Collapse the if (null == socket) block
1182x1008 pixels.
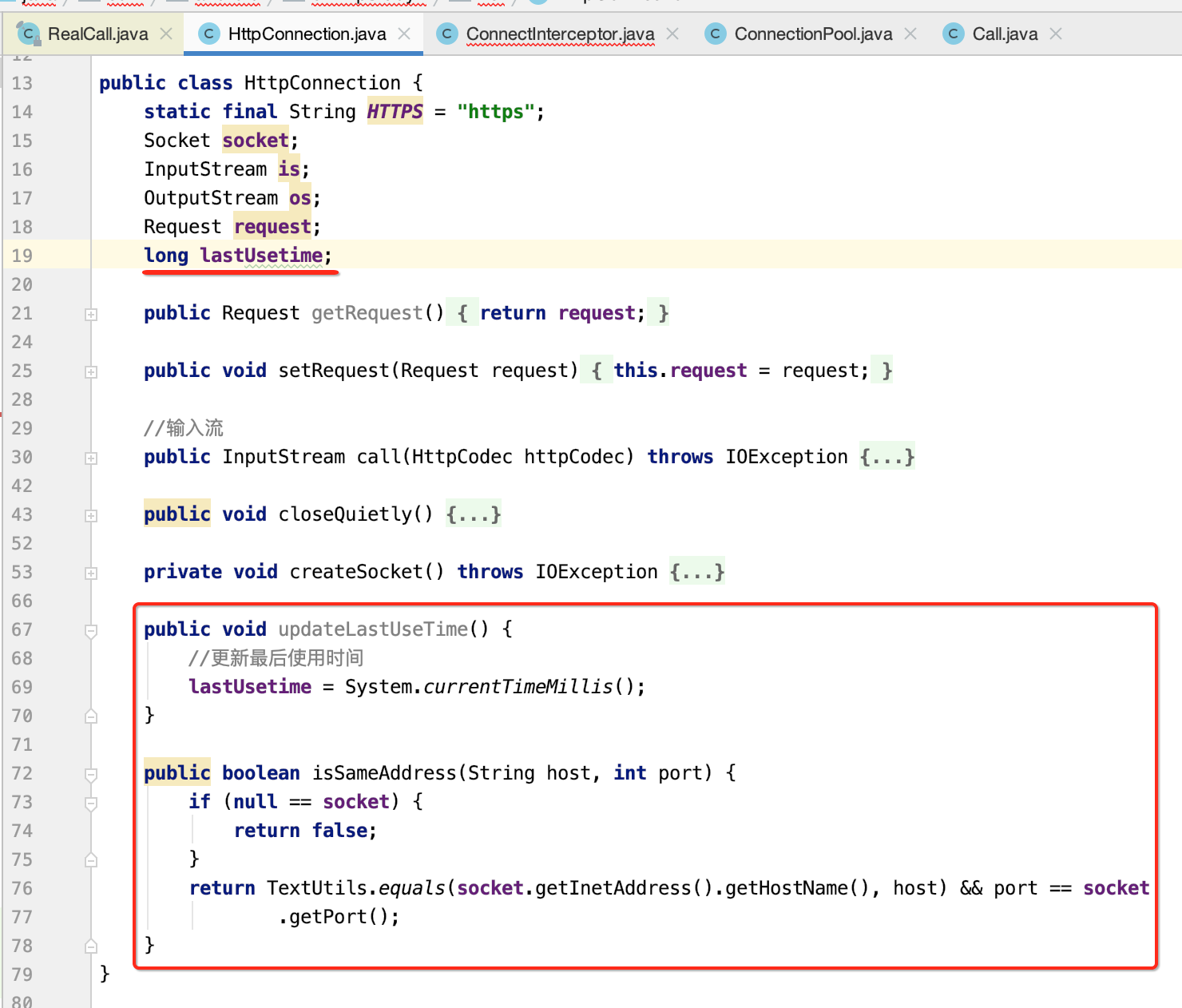(91, 804)
